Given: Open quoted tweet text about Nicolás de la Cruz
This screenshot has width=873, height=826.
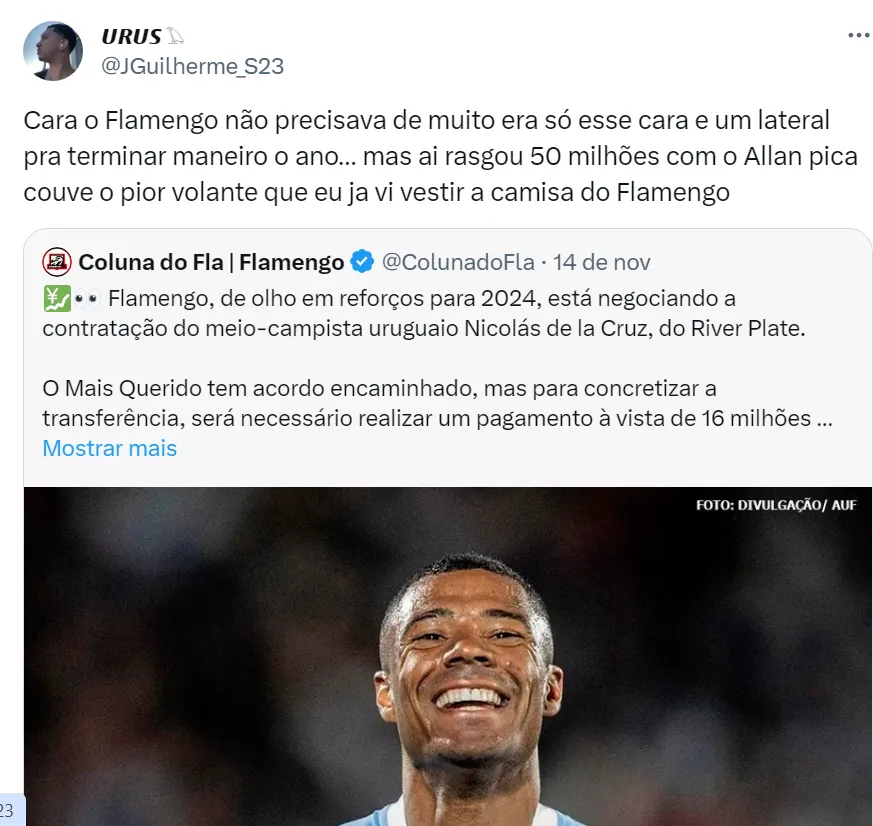Looking at the screenshot, I should click(424, 313).
